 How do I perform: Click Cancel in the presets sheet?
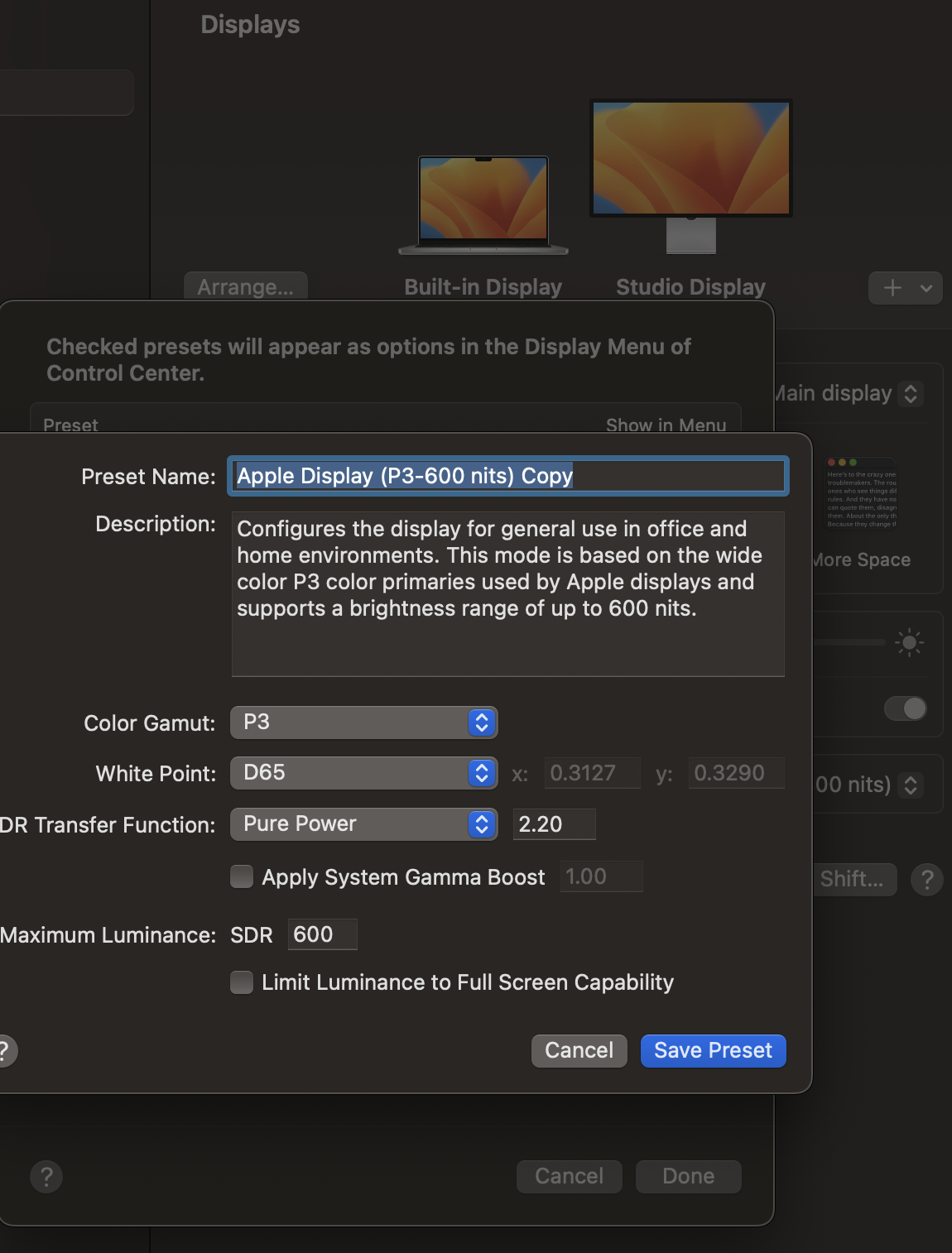(x=569, y=1176)
